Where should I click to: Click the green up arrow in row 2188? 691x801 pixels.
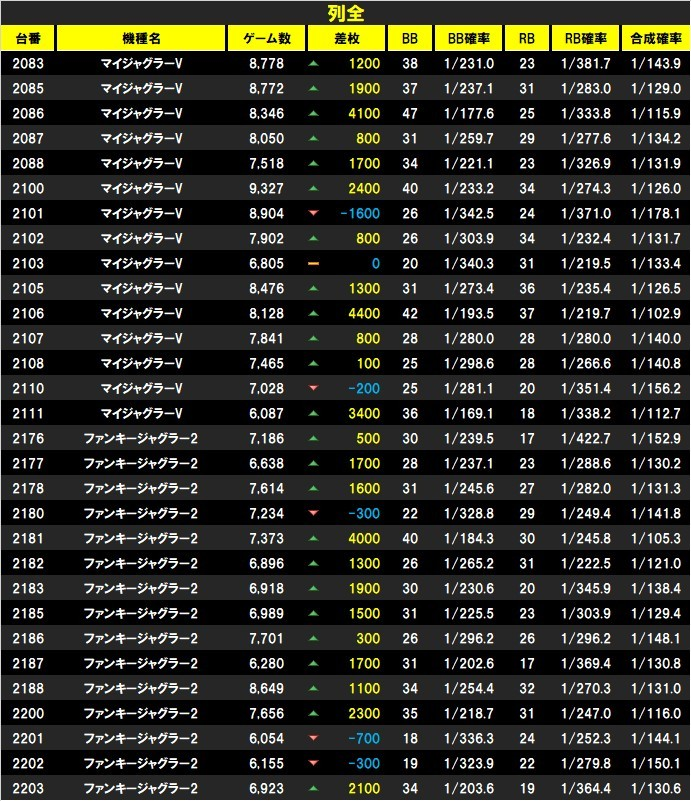314,688
